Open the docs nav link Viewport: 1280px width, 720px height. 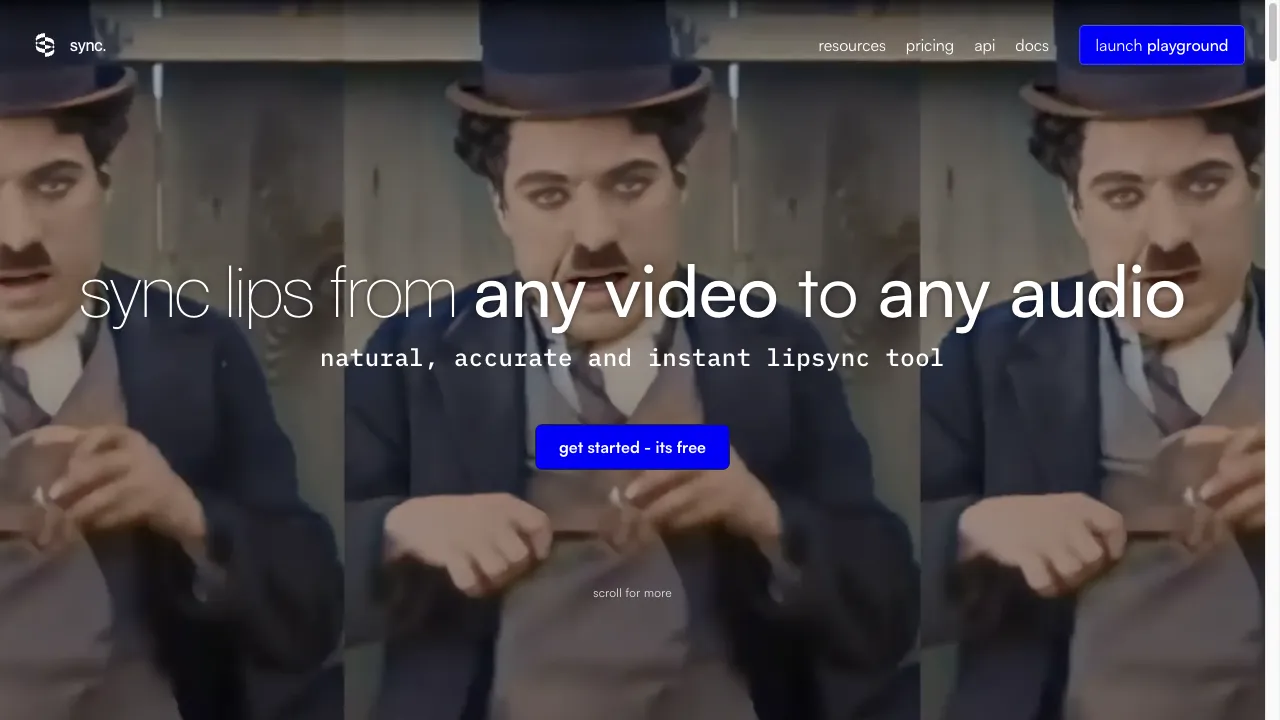1032,46
